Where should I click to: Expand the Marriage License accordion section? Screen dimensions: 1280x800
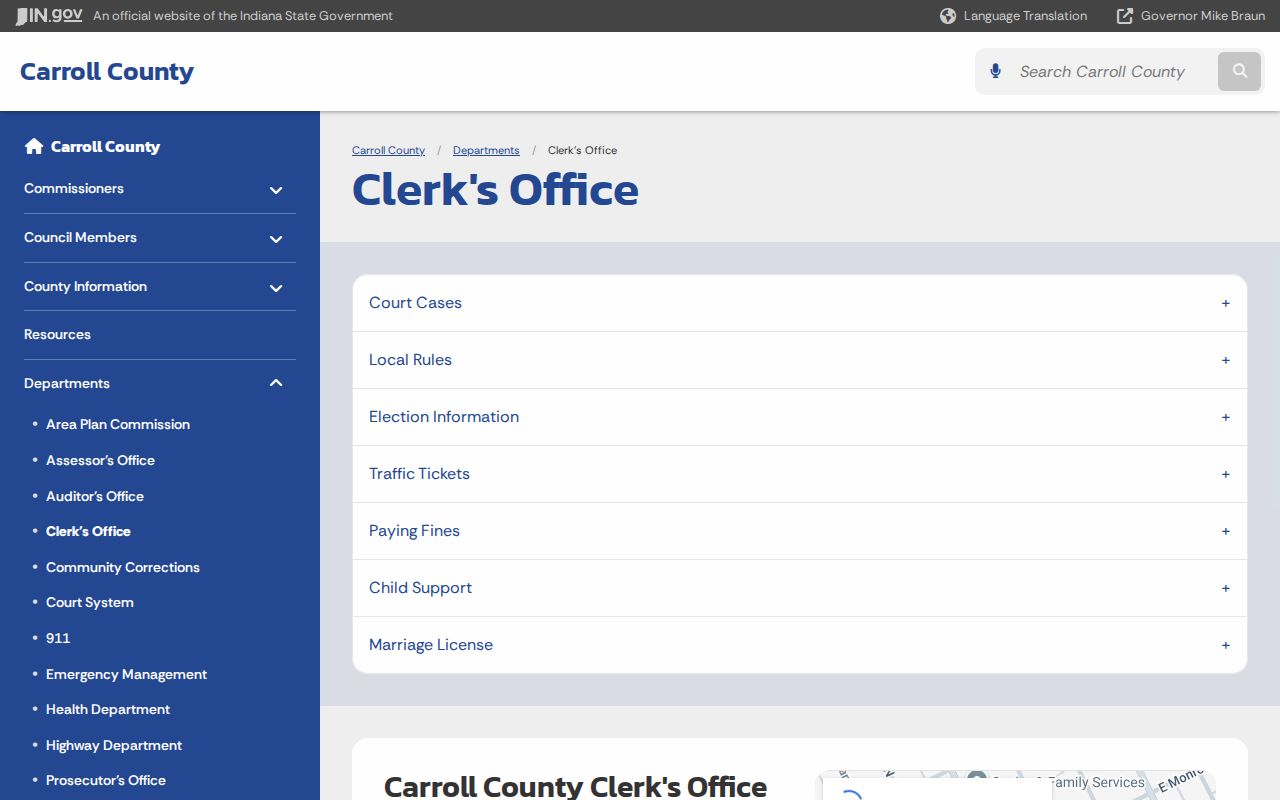point(800,645)
